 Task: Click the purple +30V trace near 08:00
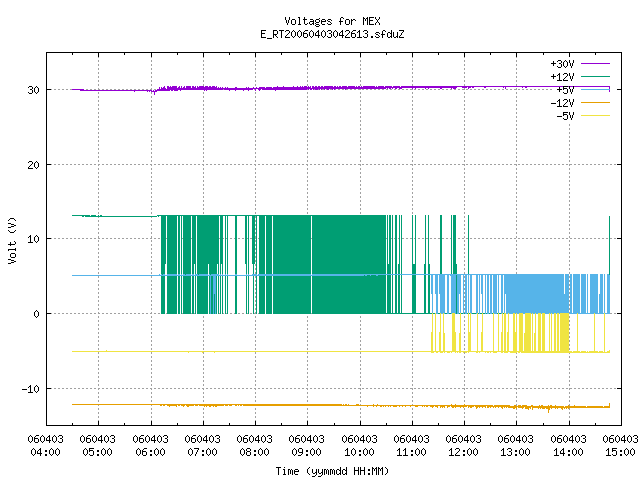(x=256, y=89)
